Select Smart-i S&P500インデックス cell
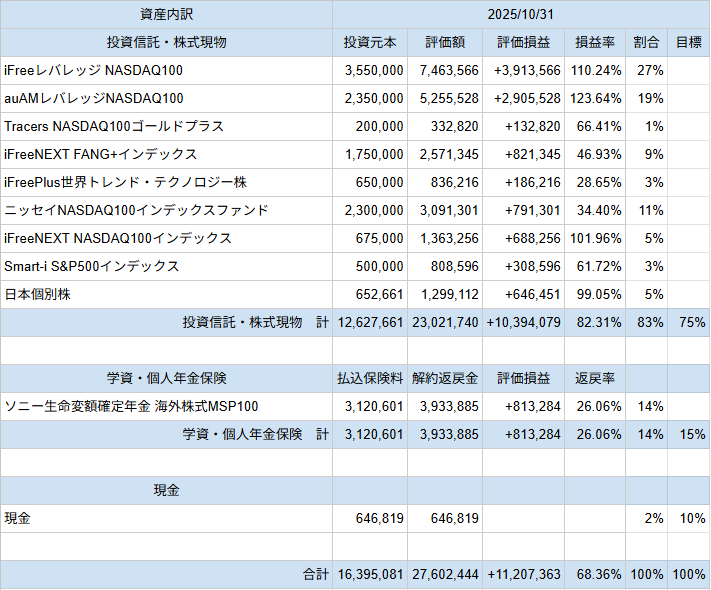Screen dimensions: 711x590 (x=92, y=267)
